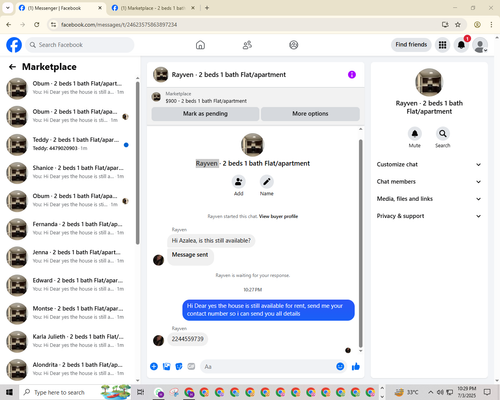Viewport: 500px width, 400px height.
Task: Expand the Chat members section
Action: point(429,182)
